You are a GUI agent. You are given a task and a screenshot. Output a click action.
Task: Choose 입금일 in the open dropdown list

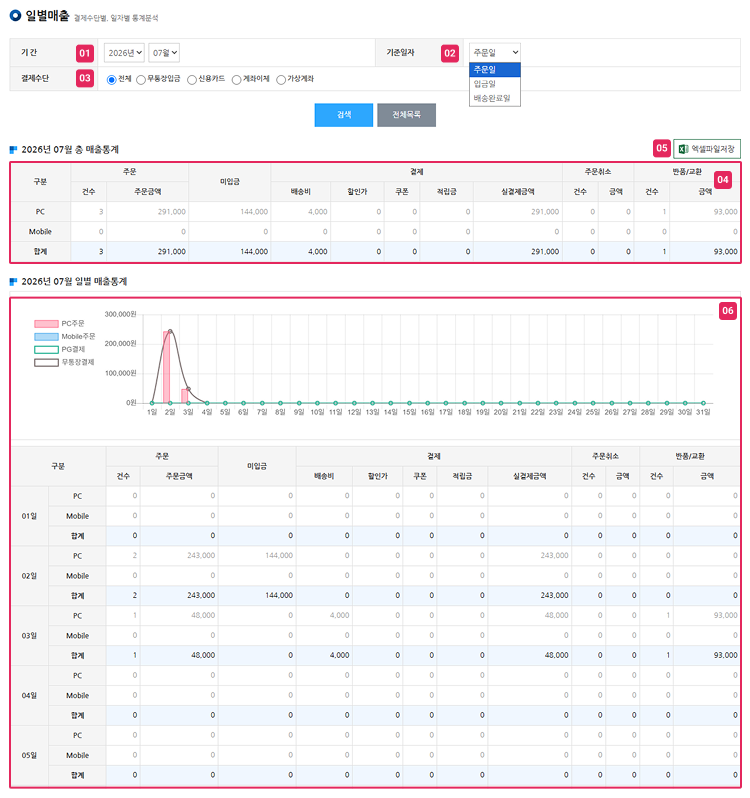(x=495, y=84)
